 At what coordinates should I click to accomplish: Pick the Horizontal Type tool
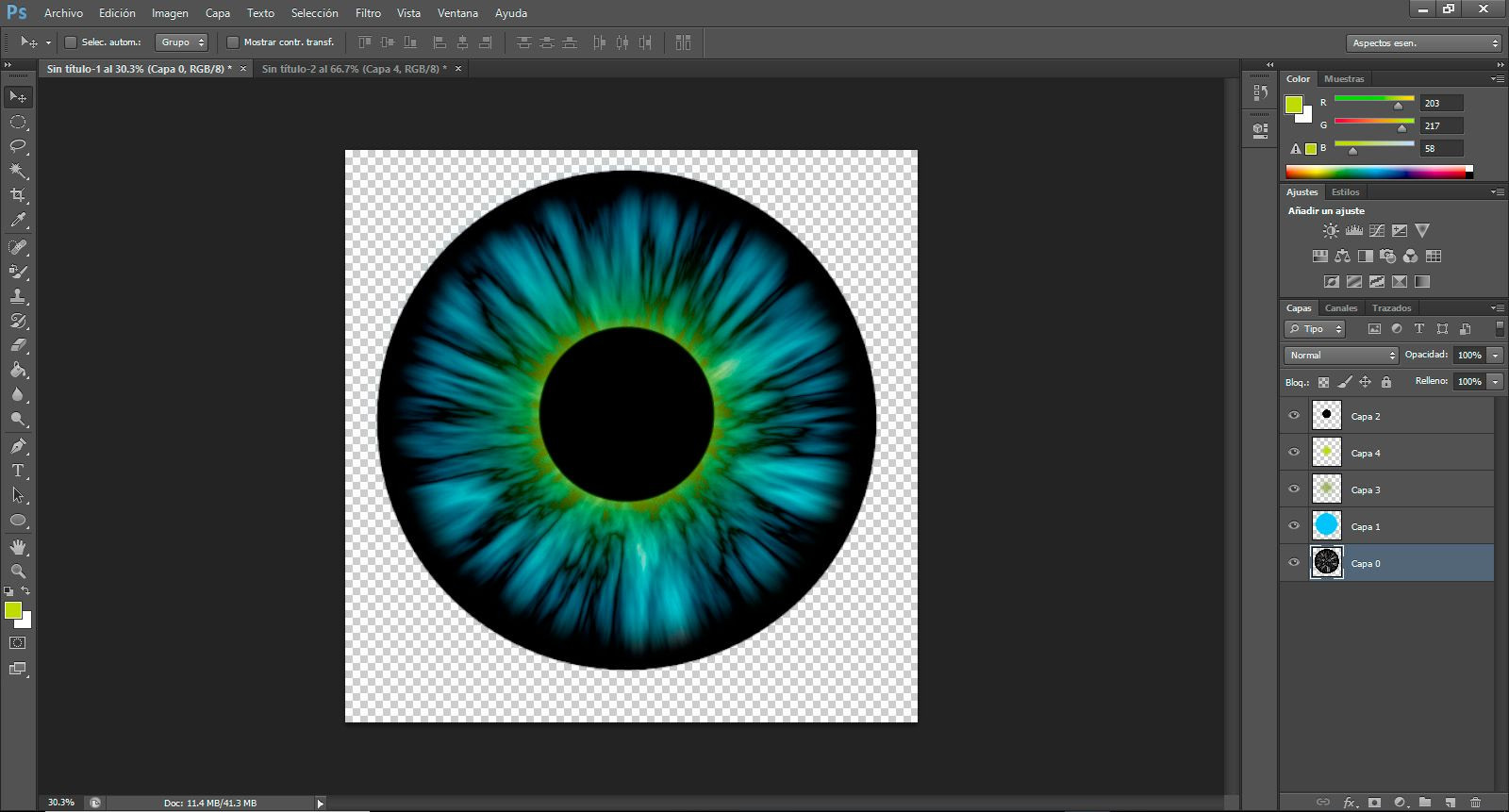click(x=18, y=471)
